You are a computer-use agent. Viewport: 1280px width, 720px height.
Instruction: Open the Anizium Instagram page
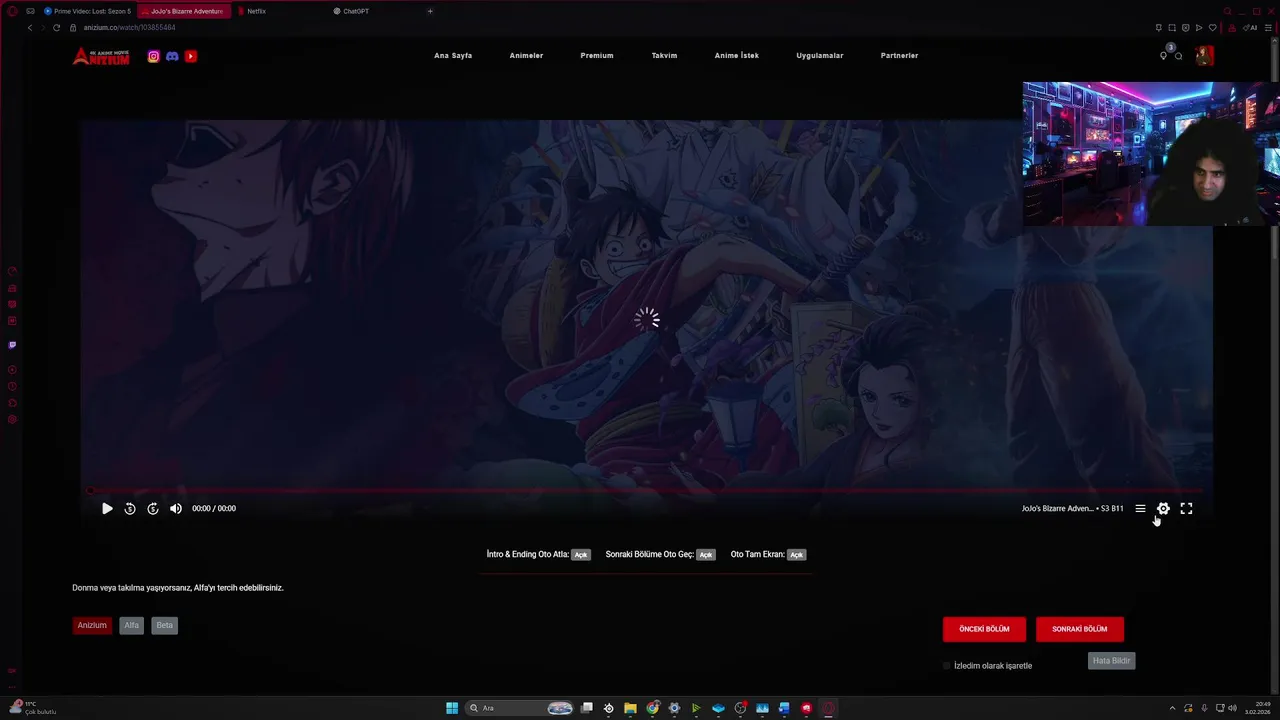[153, 56]
